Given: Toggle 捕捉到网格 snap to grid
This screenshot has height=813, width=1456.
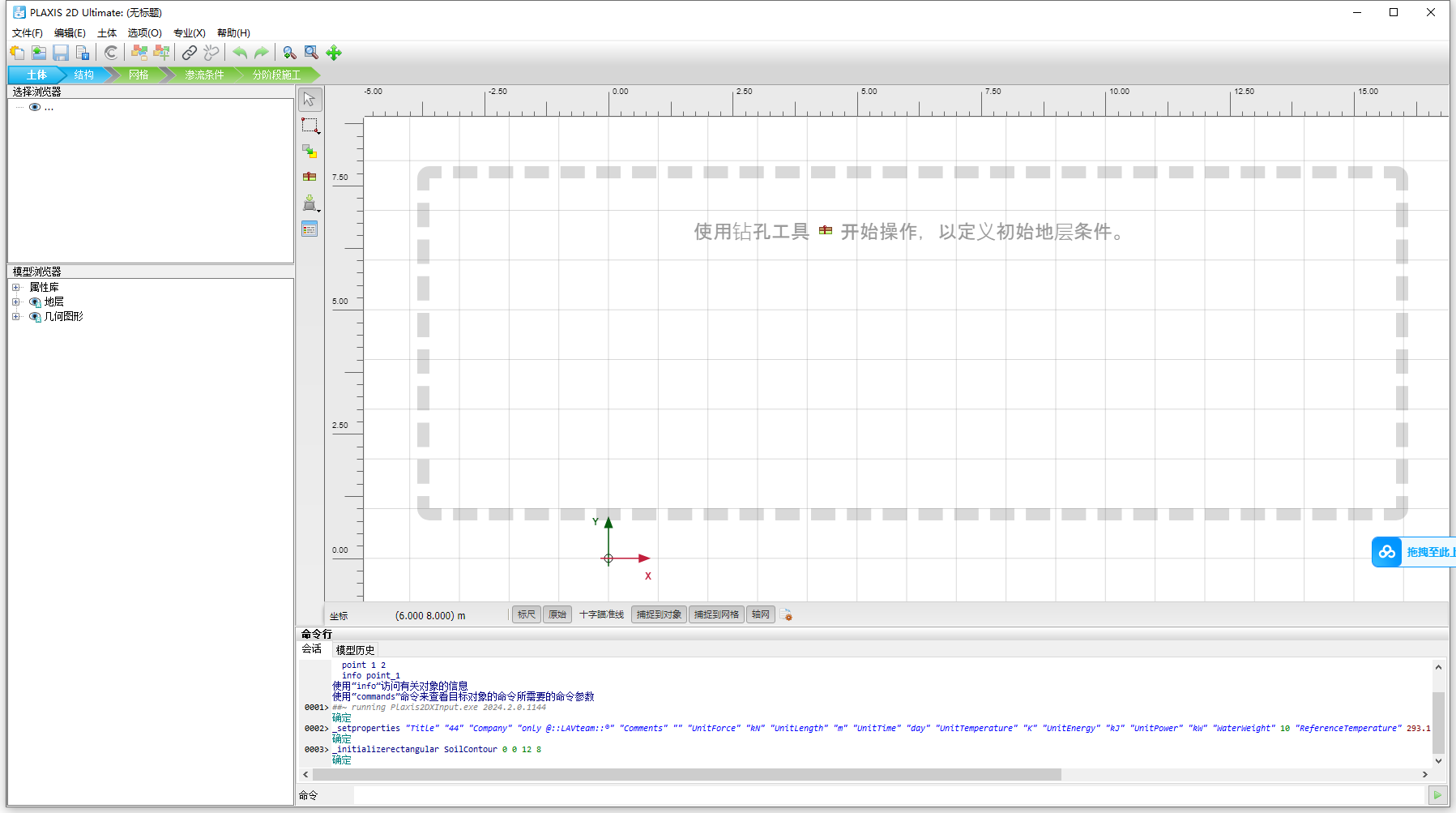Looking at the screenshot, I should tap(716, 614).
